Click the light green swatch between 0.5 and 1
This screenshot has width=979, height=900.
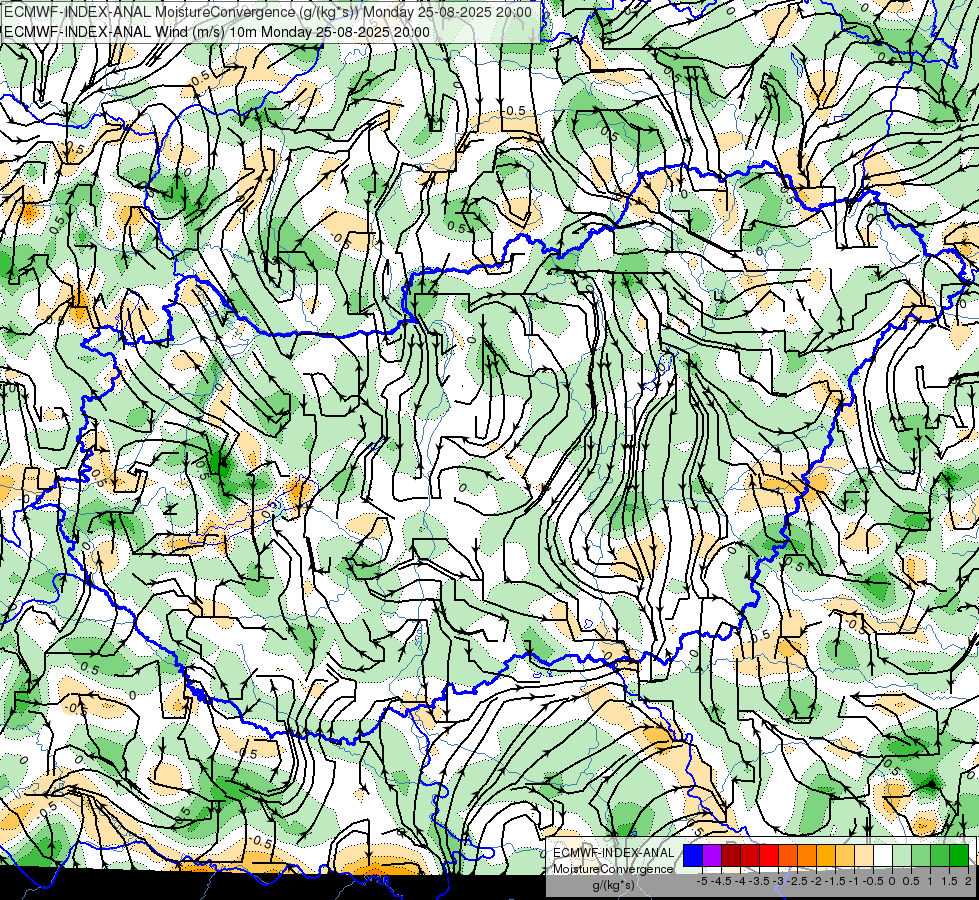pos(922,856)
